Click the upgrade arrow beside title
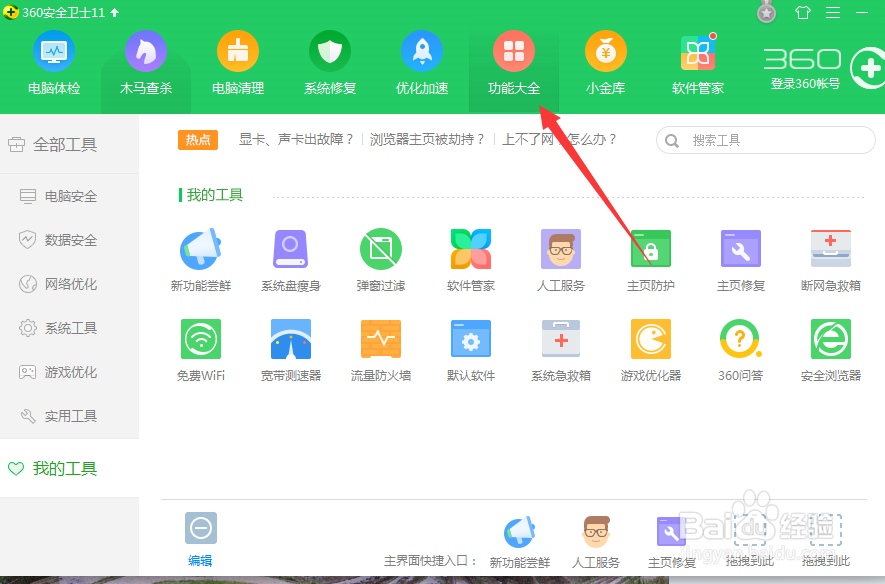The height and width of the screenshot is (584, 885). point(115,12)
